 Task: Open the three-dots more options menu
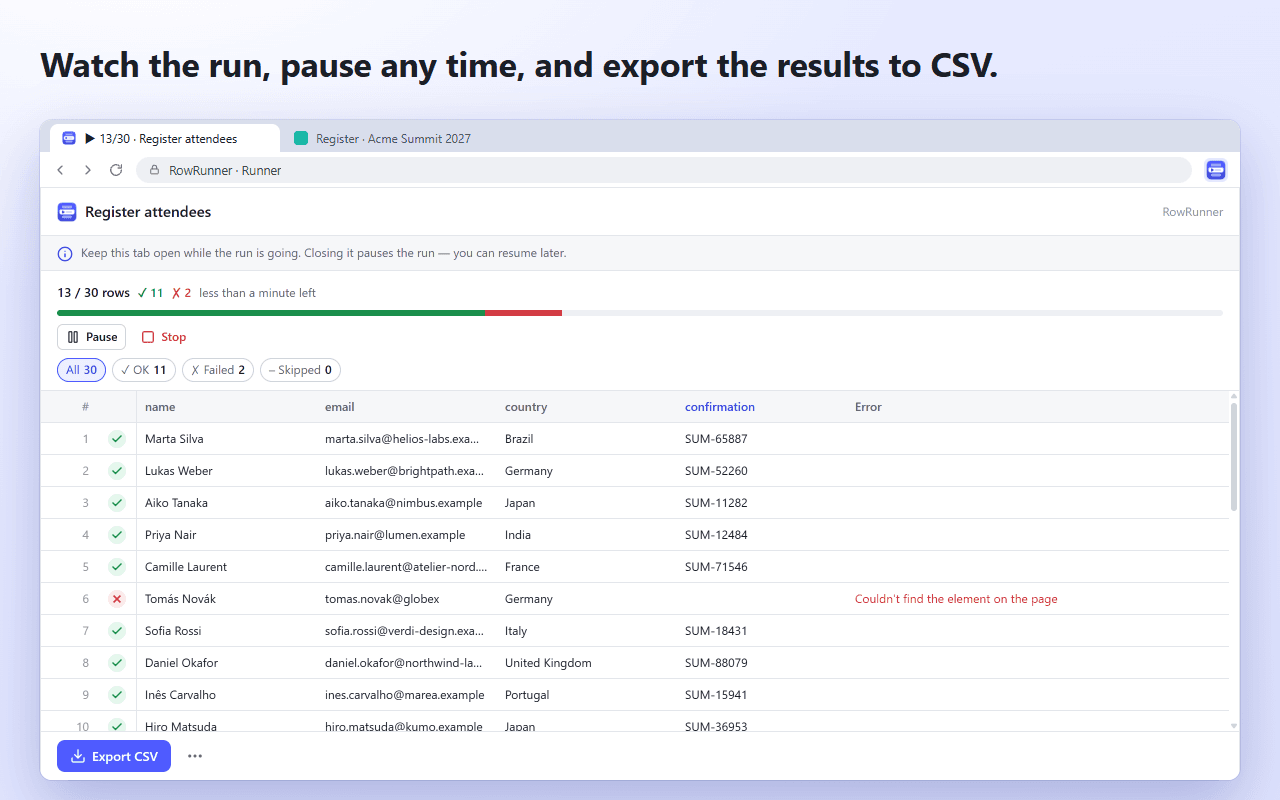click(x=195, y=756)
